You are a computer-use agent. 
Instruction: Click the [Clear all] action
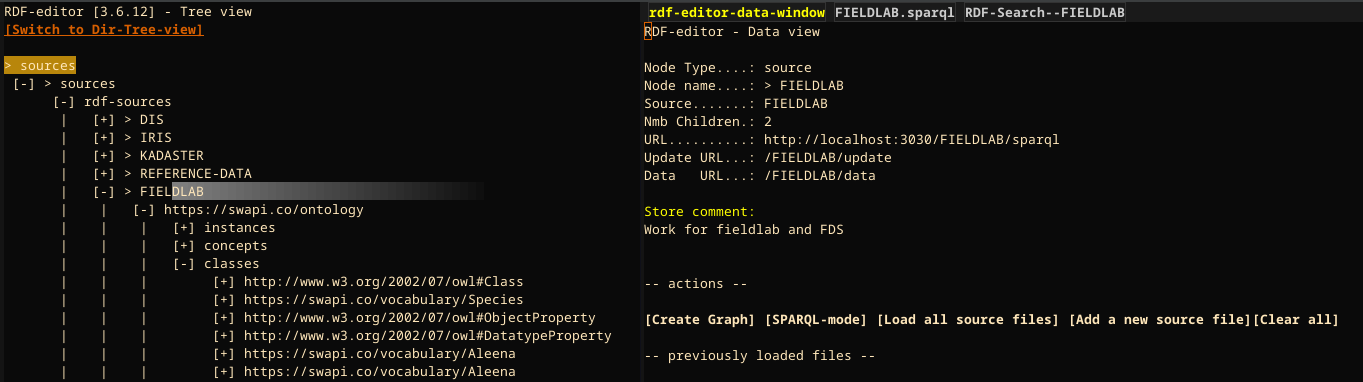tap(1296, 320)
